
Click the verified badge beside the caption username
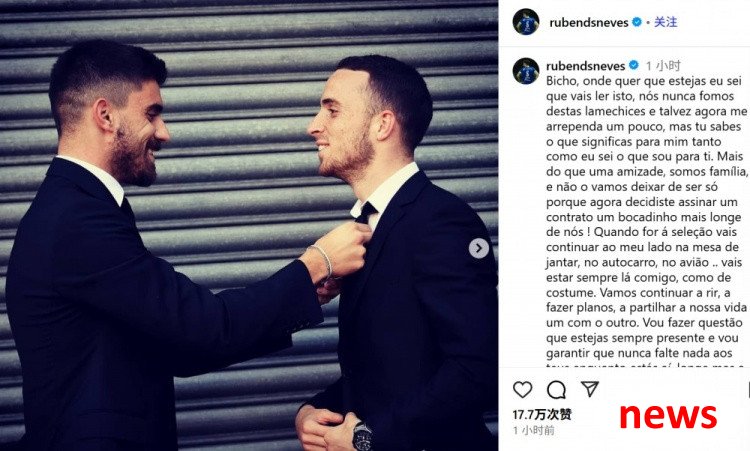click(x=633, y=65)
